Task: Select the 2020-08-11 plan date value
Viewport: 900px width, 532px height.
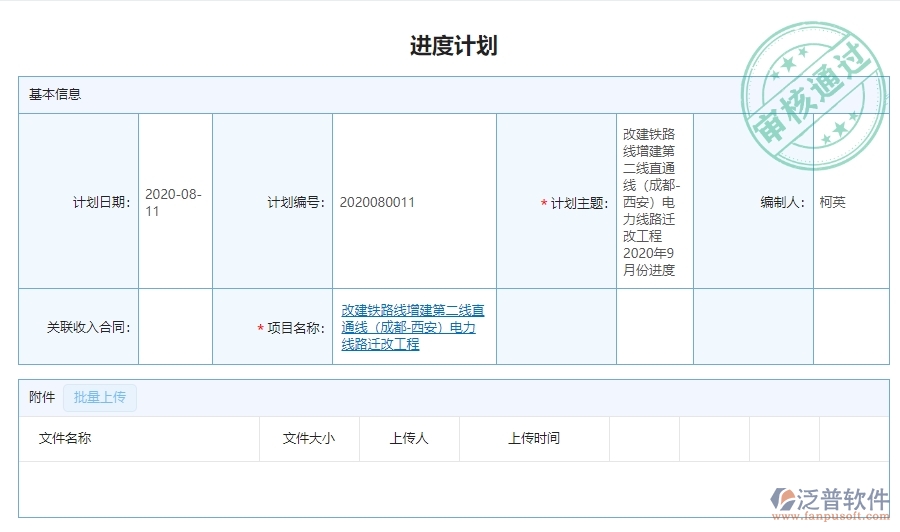Action: point(173,203)
